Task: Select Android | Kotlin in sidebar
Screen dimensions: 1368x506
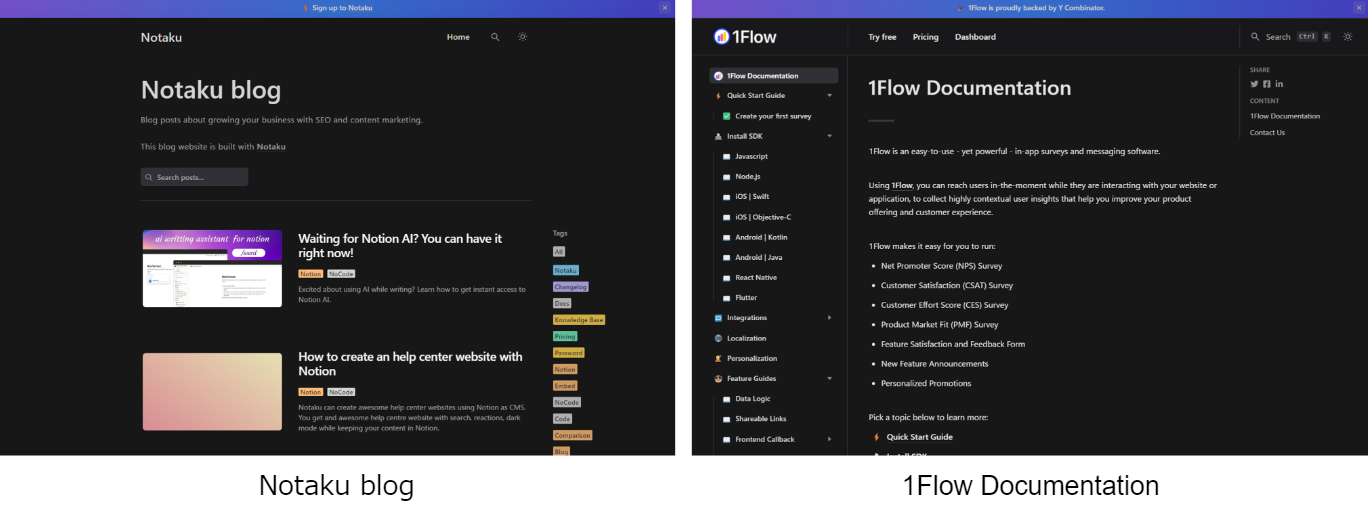Action: [761, 237]
